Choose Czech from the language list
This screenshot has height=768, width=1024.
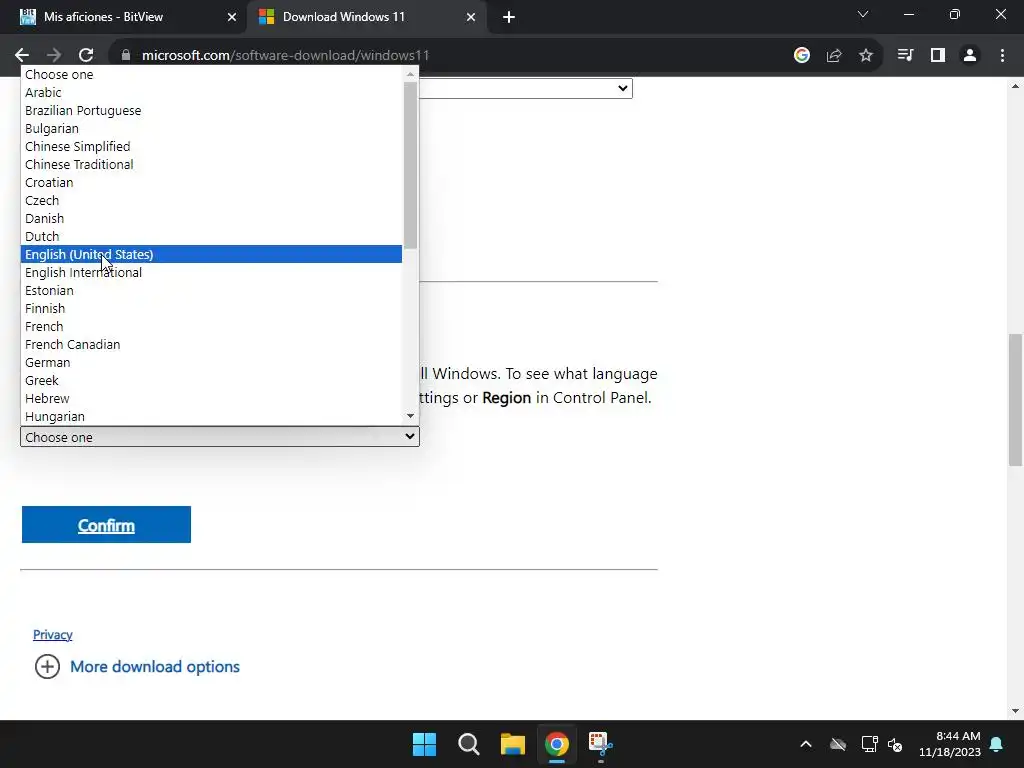point(212,200)
